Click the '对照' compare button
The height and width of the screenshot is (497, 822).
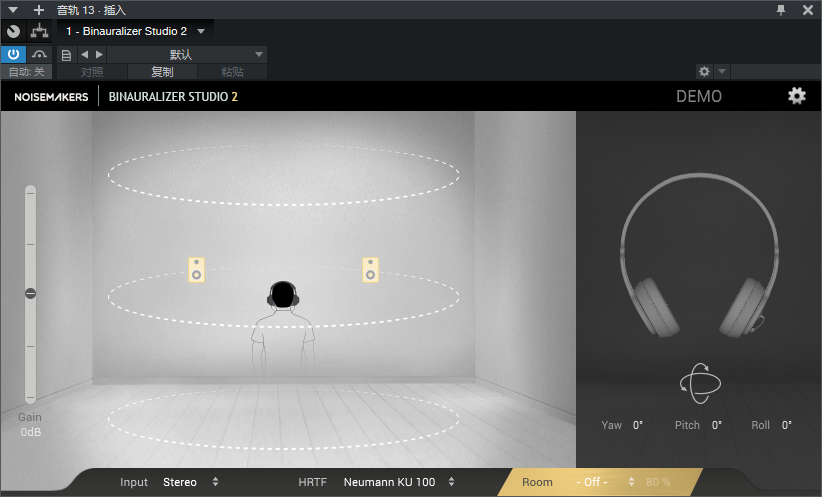92,72
